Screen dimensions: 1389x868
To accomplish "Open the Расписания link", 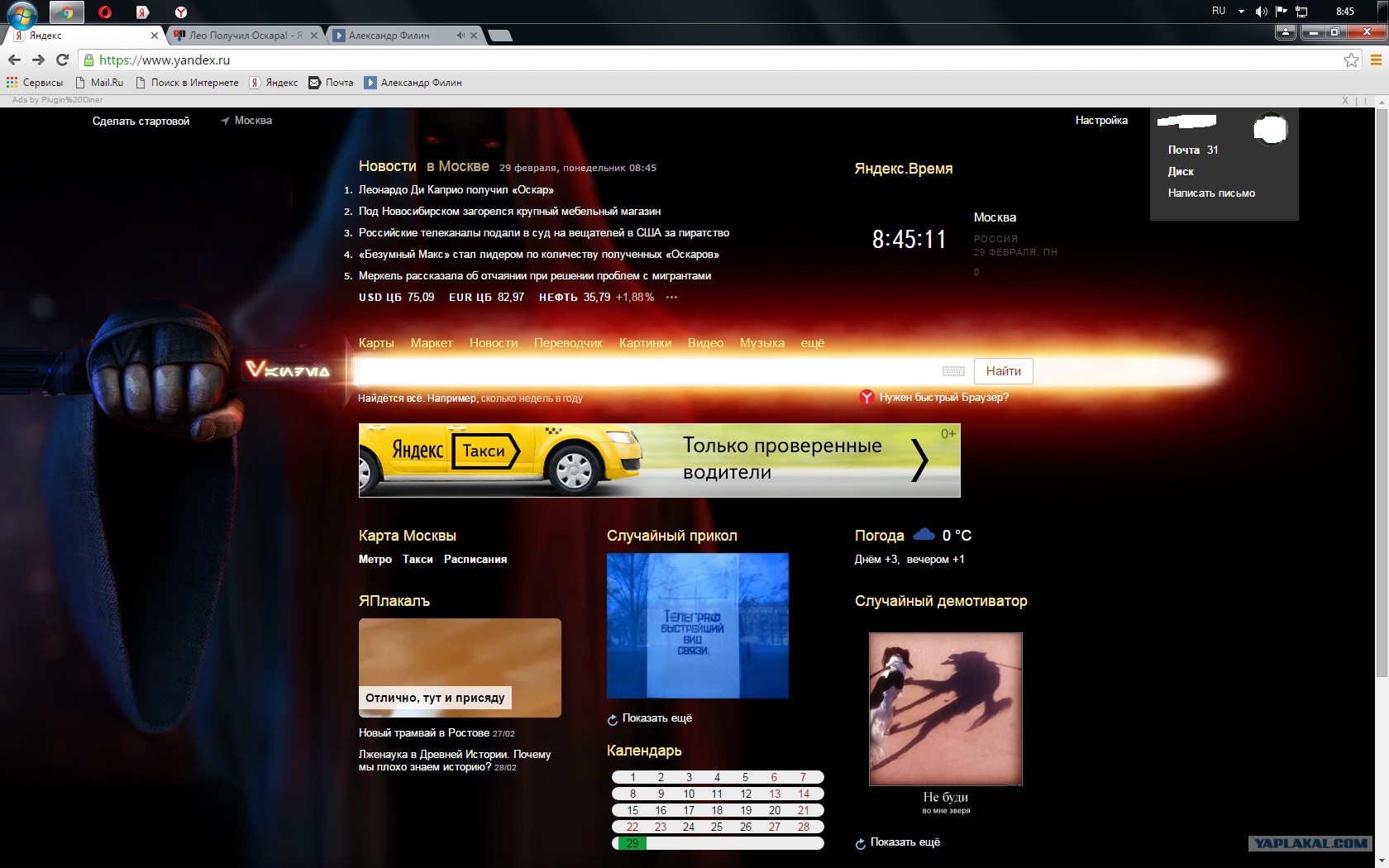I will coord(475,560).
